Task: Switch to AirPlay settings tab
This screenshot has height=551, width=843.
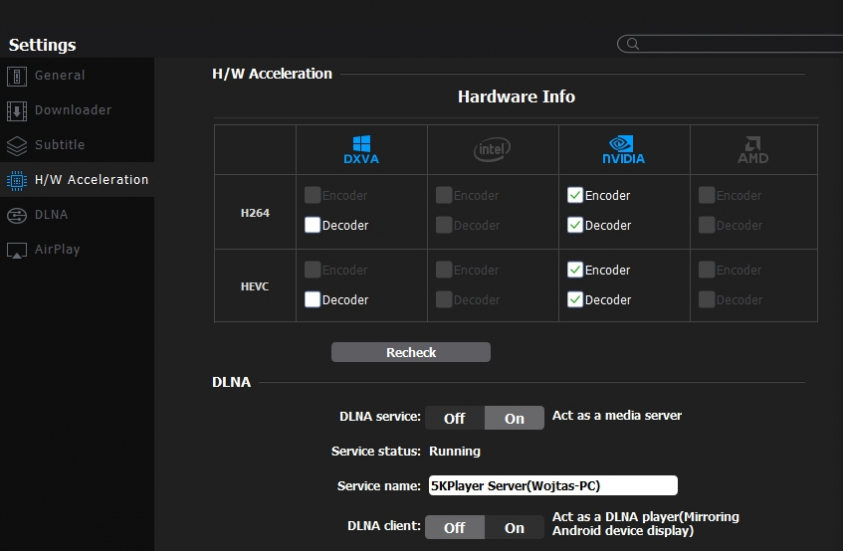Action: 57,250
